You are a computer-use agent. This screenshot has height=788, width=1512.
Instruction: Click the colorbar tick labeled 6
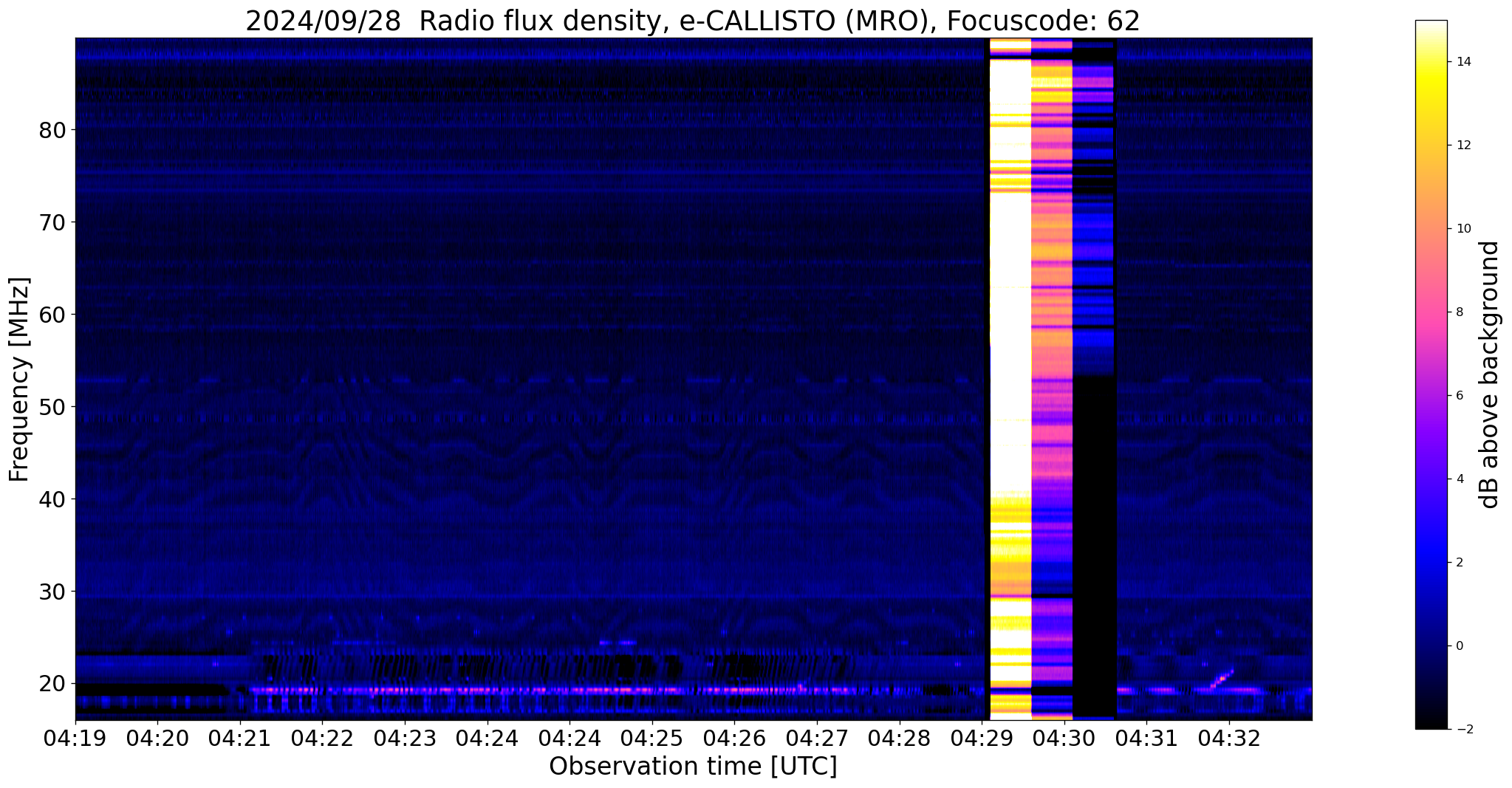tap(1459, 396)
